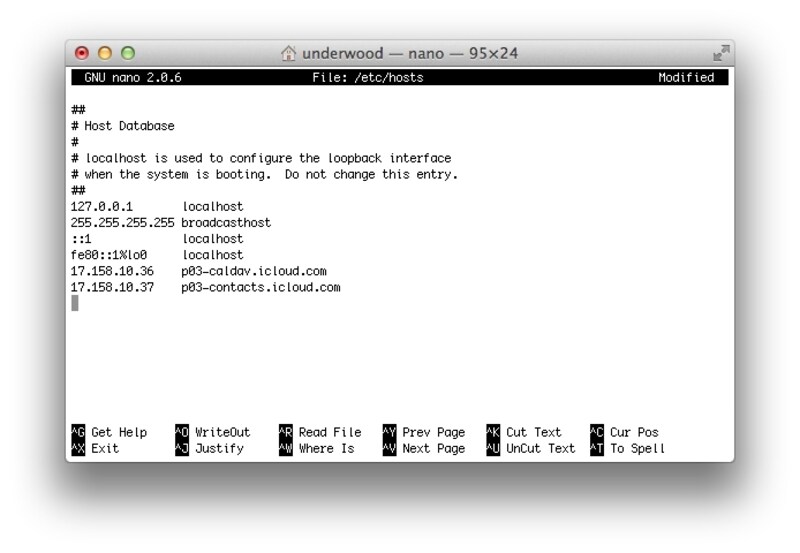Click the ^T To Spell shortcut
The height and width of the screenshot is (553, 800).
(628, 449)
